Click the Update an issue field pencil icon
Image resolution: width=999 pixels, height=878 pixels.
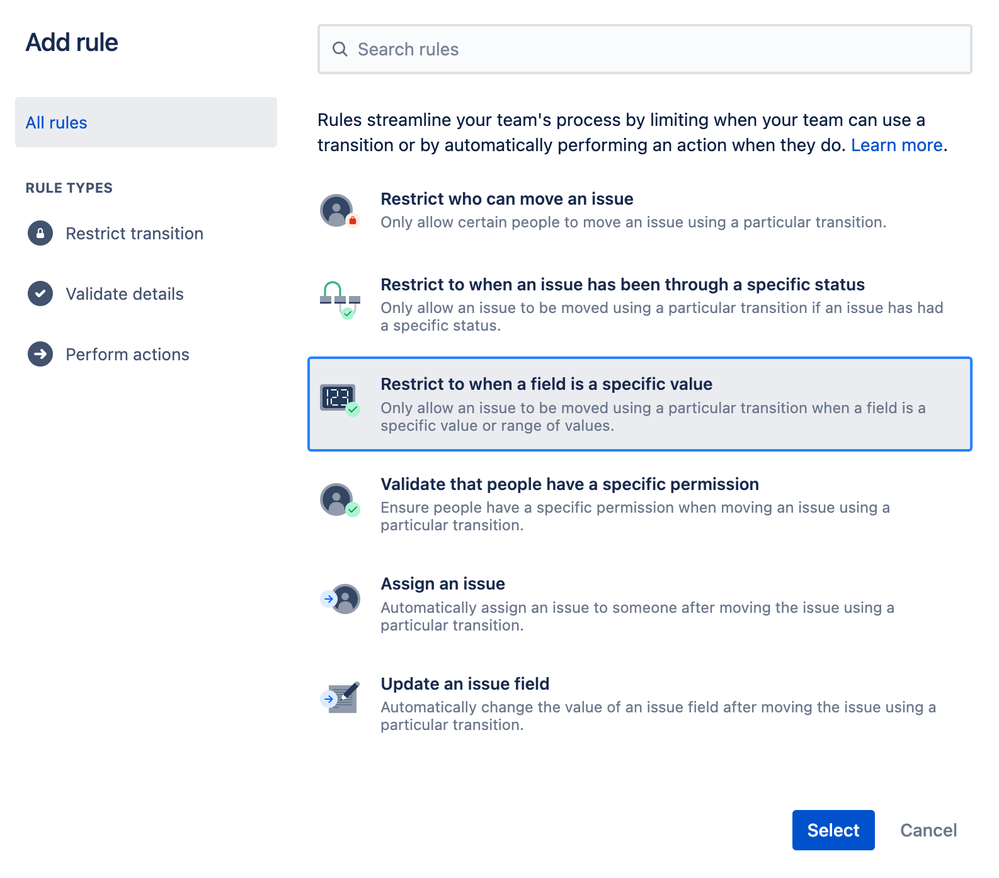point(340,698)
